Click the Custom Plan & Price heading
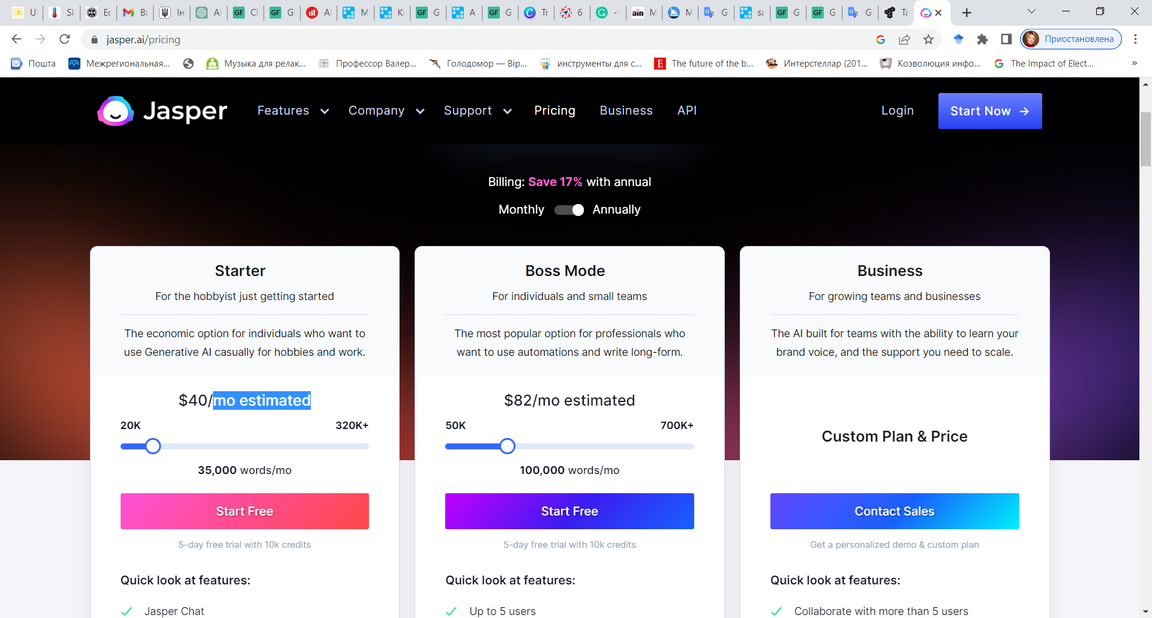The image size is (1152, 618). 894,436
